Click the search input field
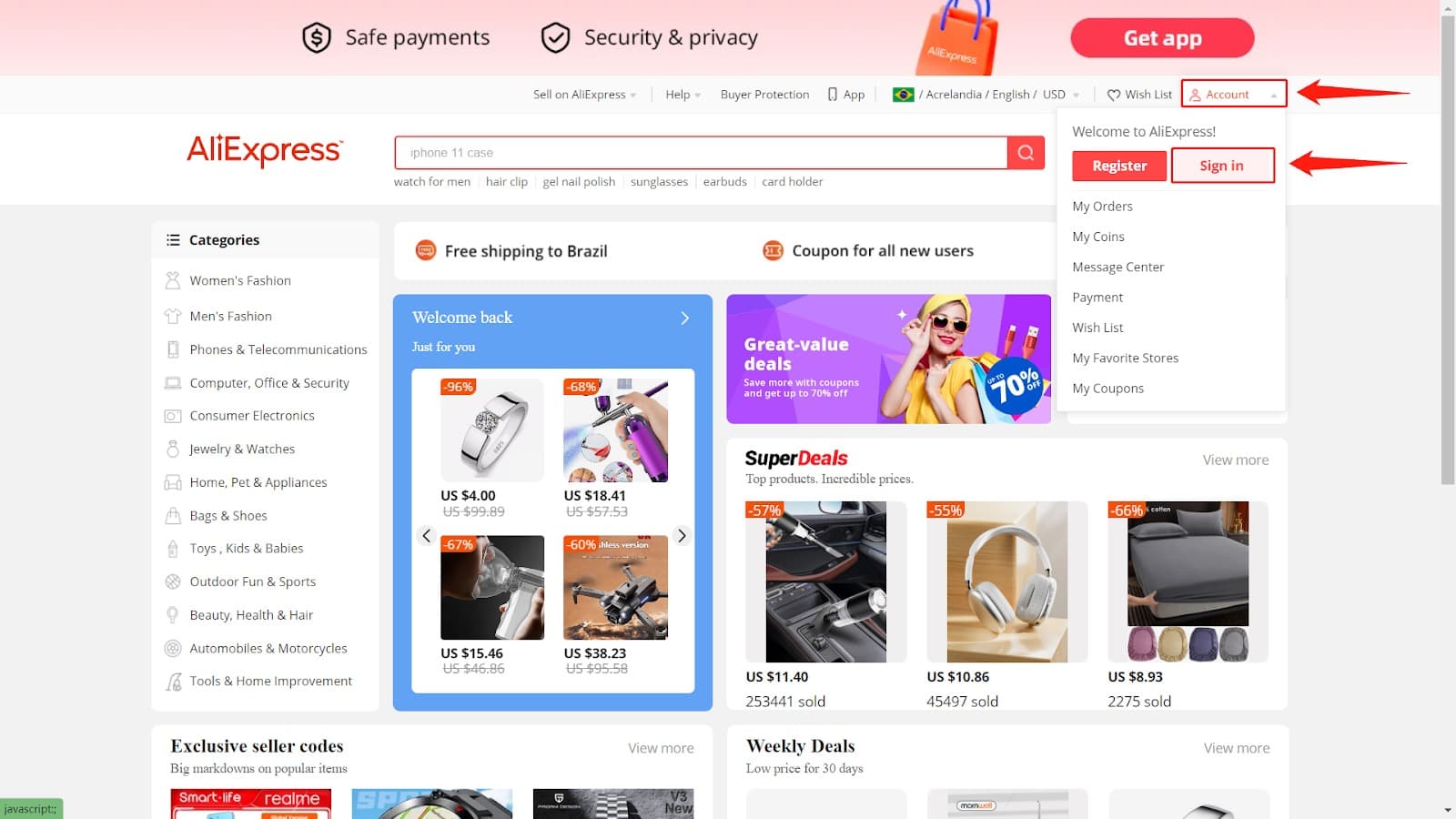The height and width of the screenshot is (819, 1456). click(x=701, y=153)
